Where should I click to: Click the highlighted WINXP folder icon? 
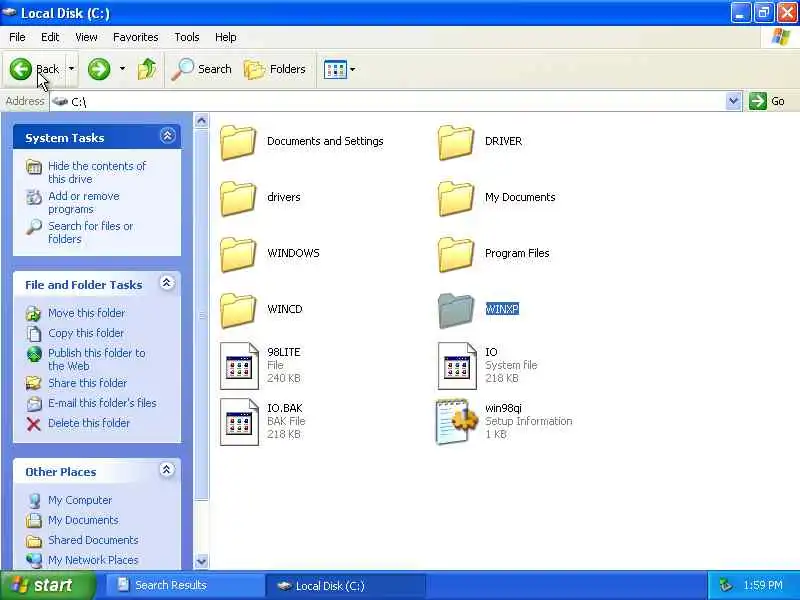pyautogui.click(x=456, y=311)
